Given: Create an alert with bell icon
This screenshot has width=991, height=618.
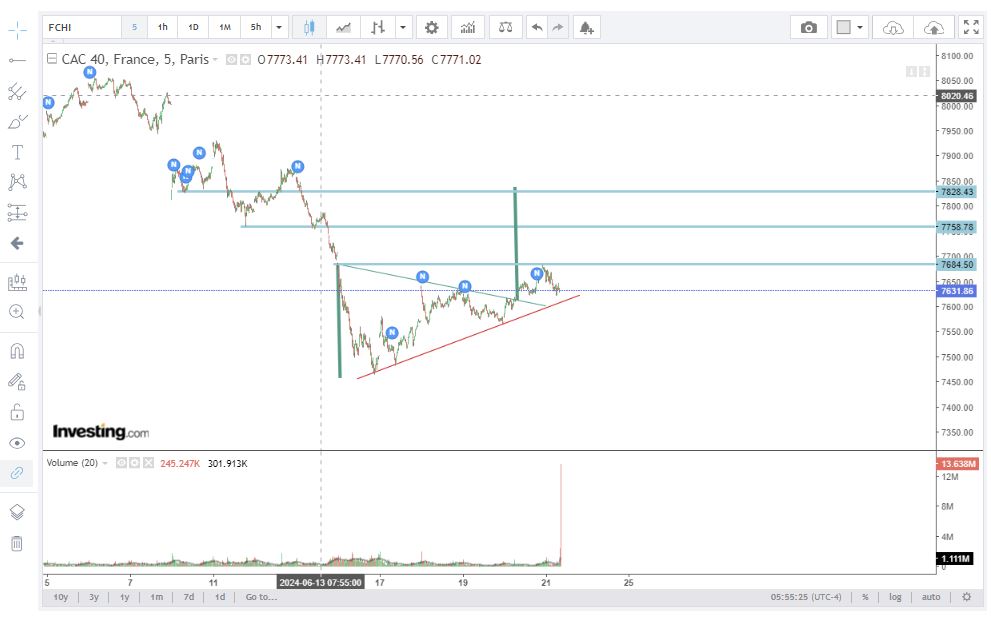Looking at the screenshot, I should tap(586, 27).
